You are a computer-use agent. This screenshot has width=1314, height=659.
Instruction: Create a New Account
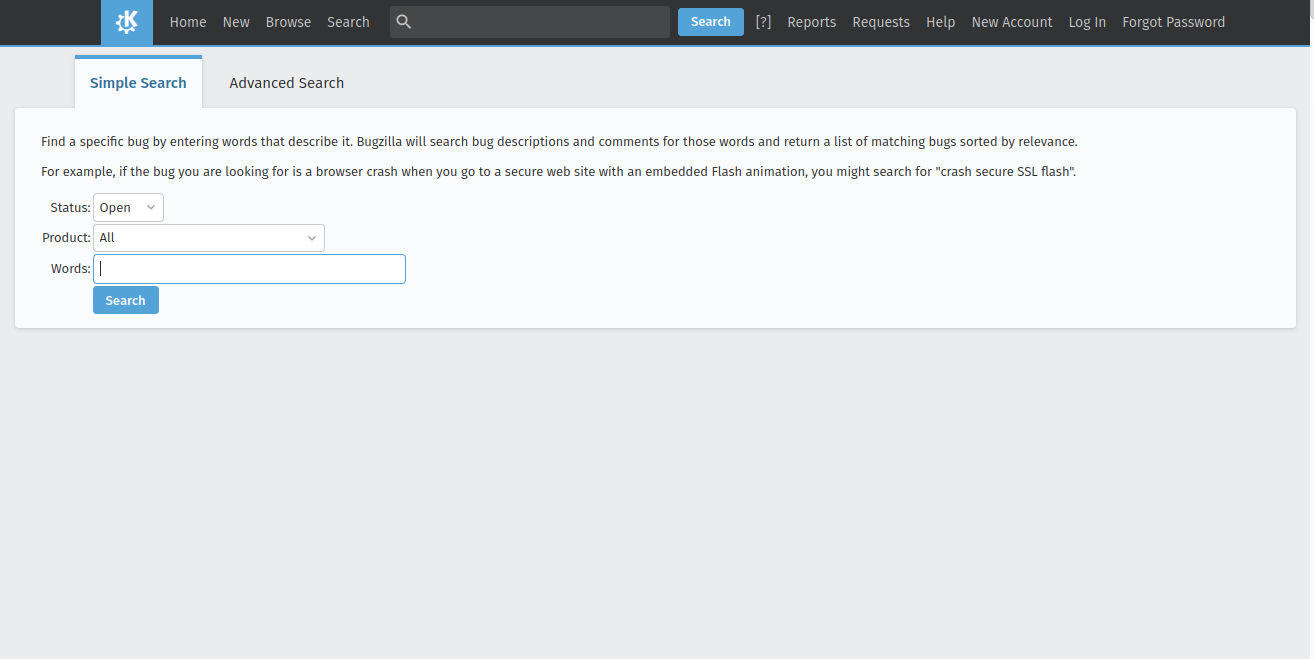pyautogui.click(x=1012, y=22)
